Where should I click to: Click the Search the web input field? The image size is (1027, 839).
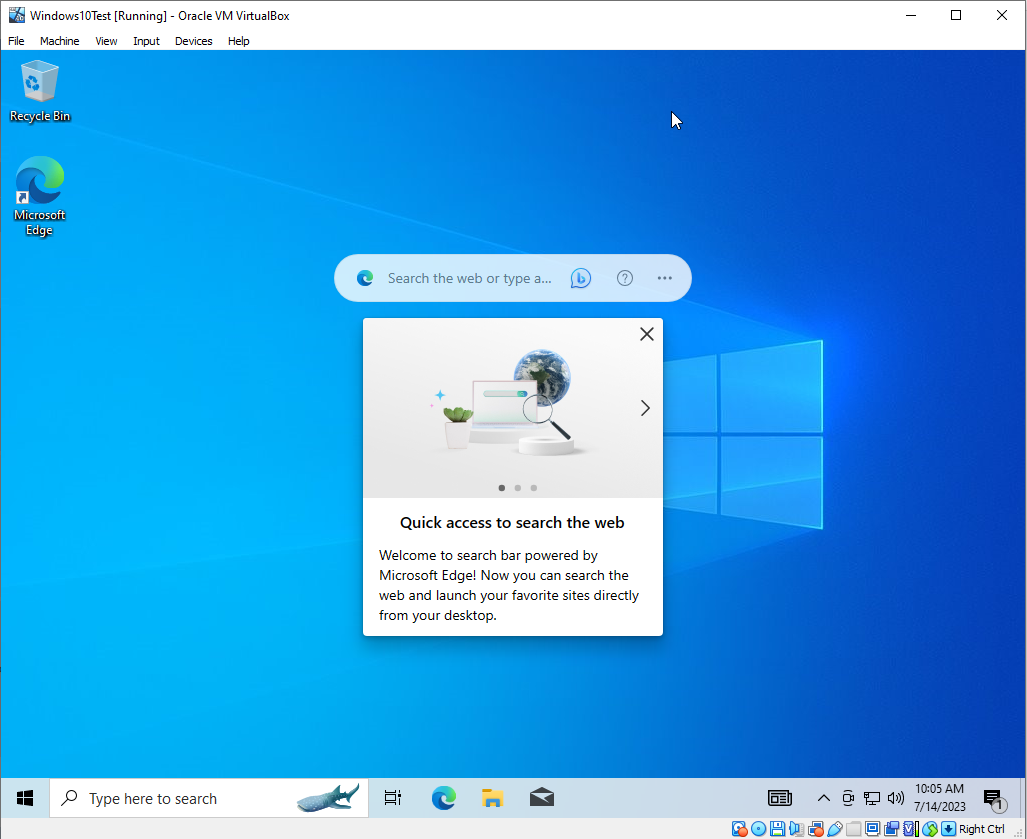[470, 278]
